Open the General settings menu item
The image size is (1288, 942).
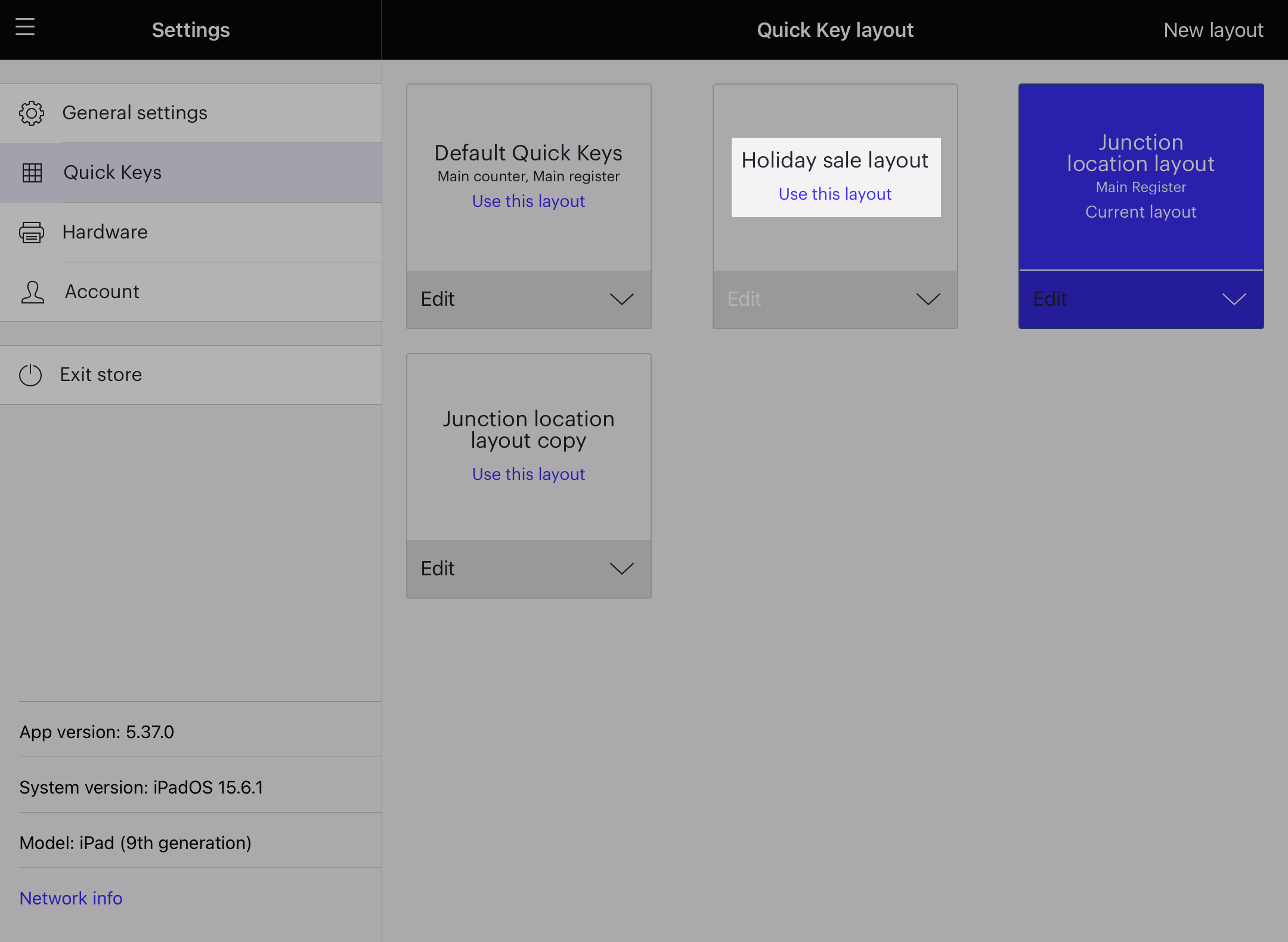[135, 113]
